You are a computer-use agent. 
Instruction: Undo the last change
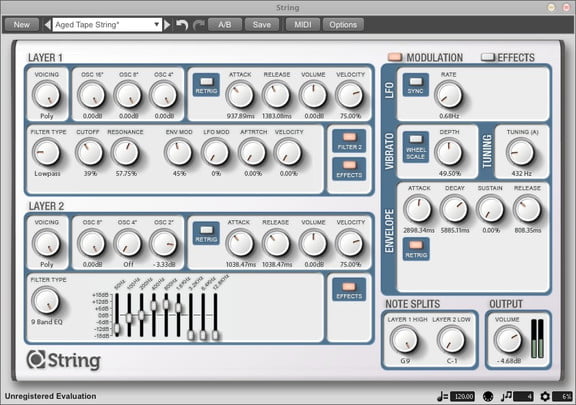pos(182,25)
